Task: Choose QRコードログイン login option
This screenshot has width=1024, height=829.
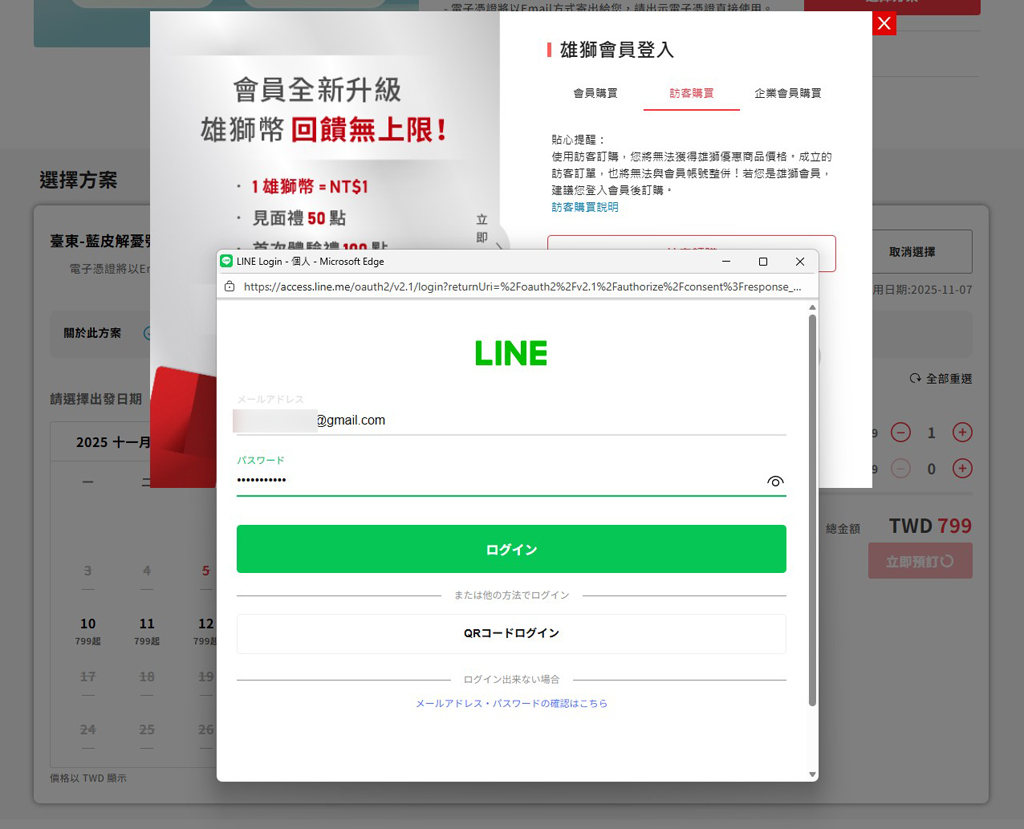Action: click(x=511, y=633)
